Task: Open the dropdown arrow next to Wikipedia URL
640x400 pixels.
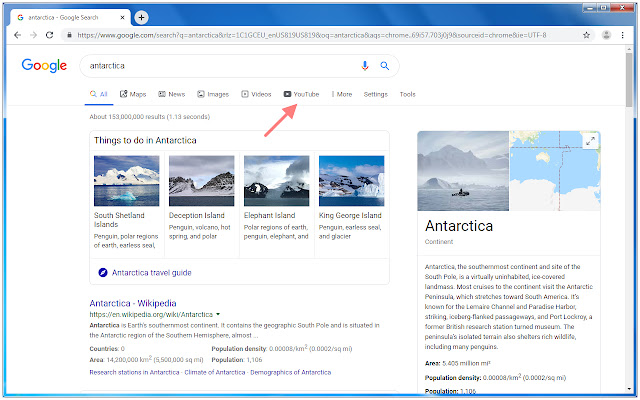Action: coord(218,314)
